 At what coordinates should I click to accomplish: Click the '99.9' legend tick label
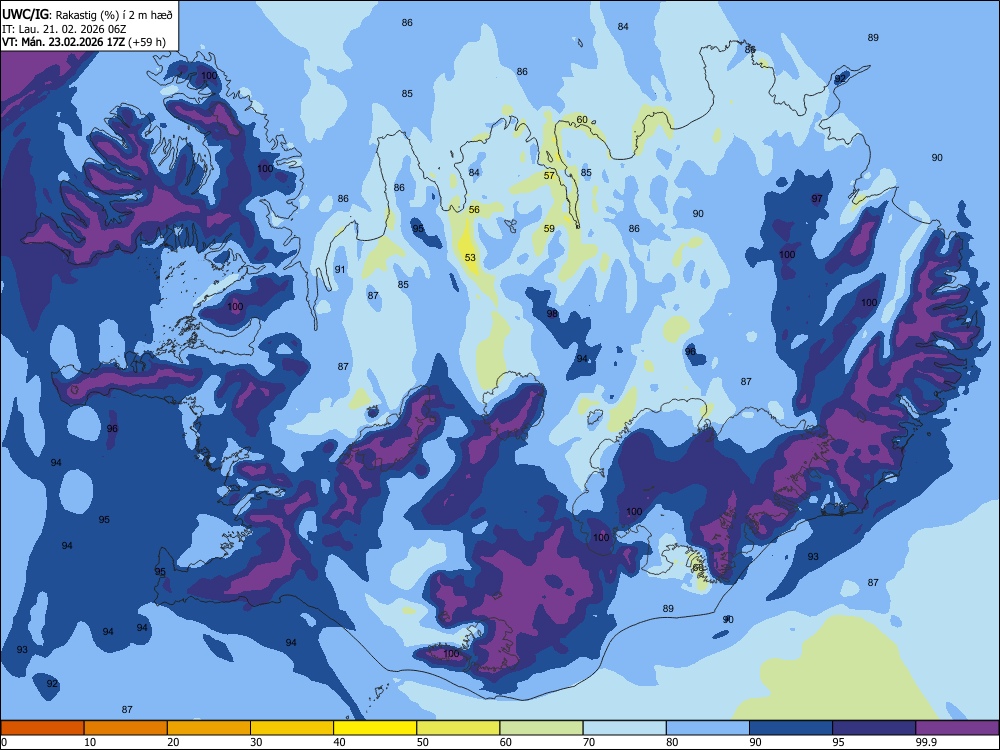925,742
